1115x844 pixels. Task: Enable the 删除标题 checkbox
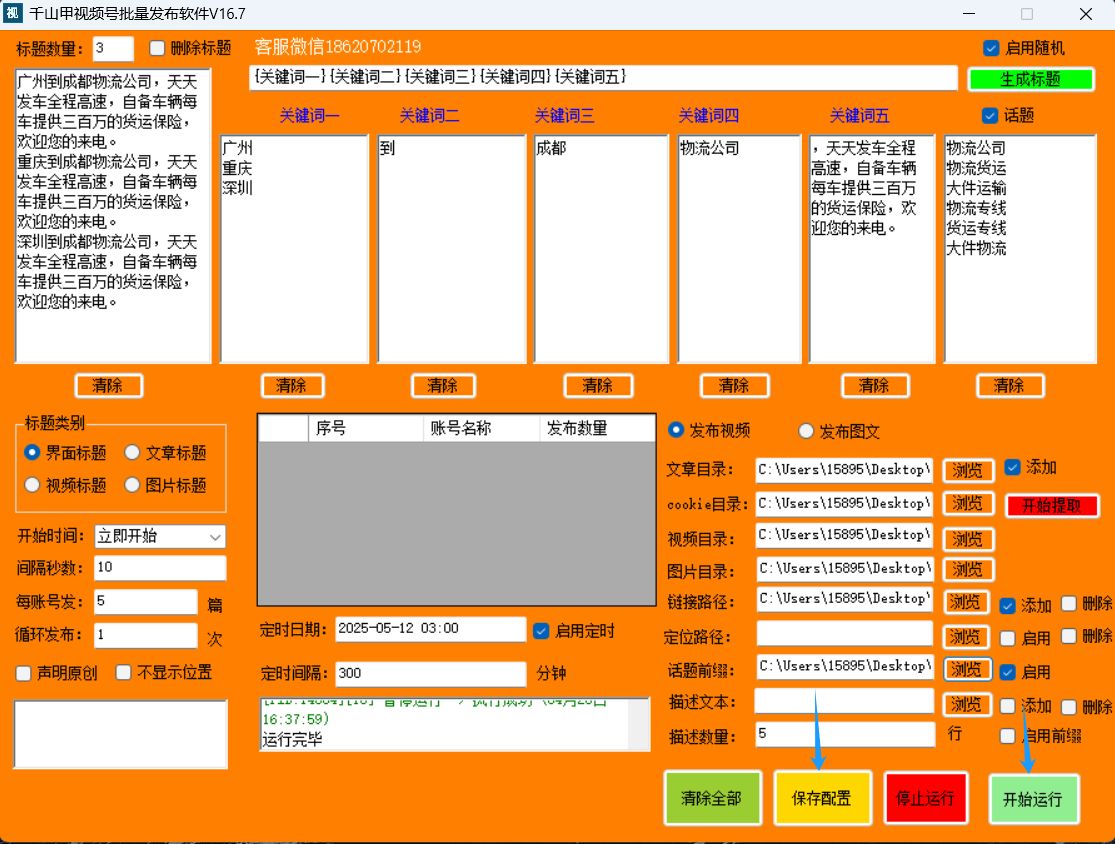click(x=157, y=48)
